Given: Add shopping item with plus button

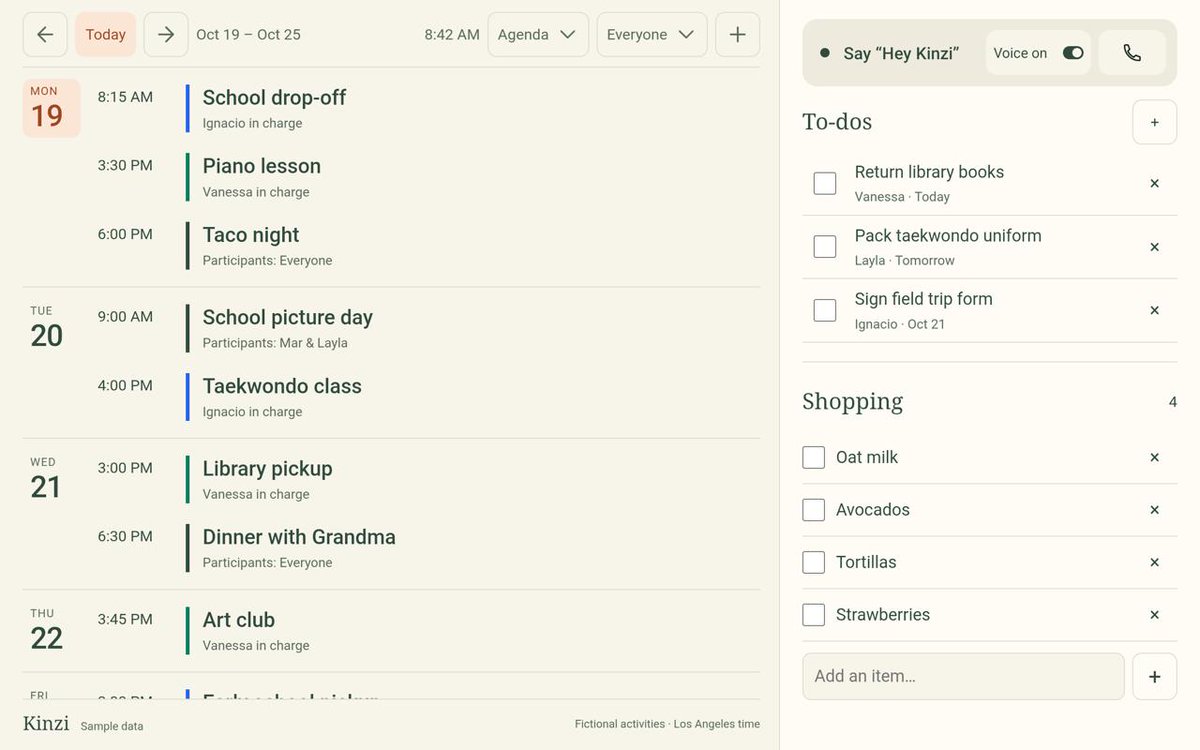Looking at the screenshot, I should pos(1154,676).
